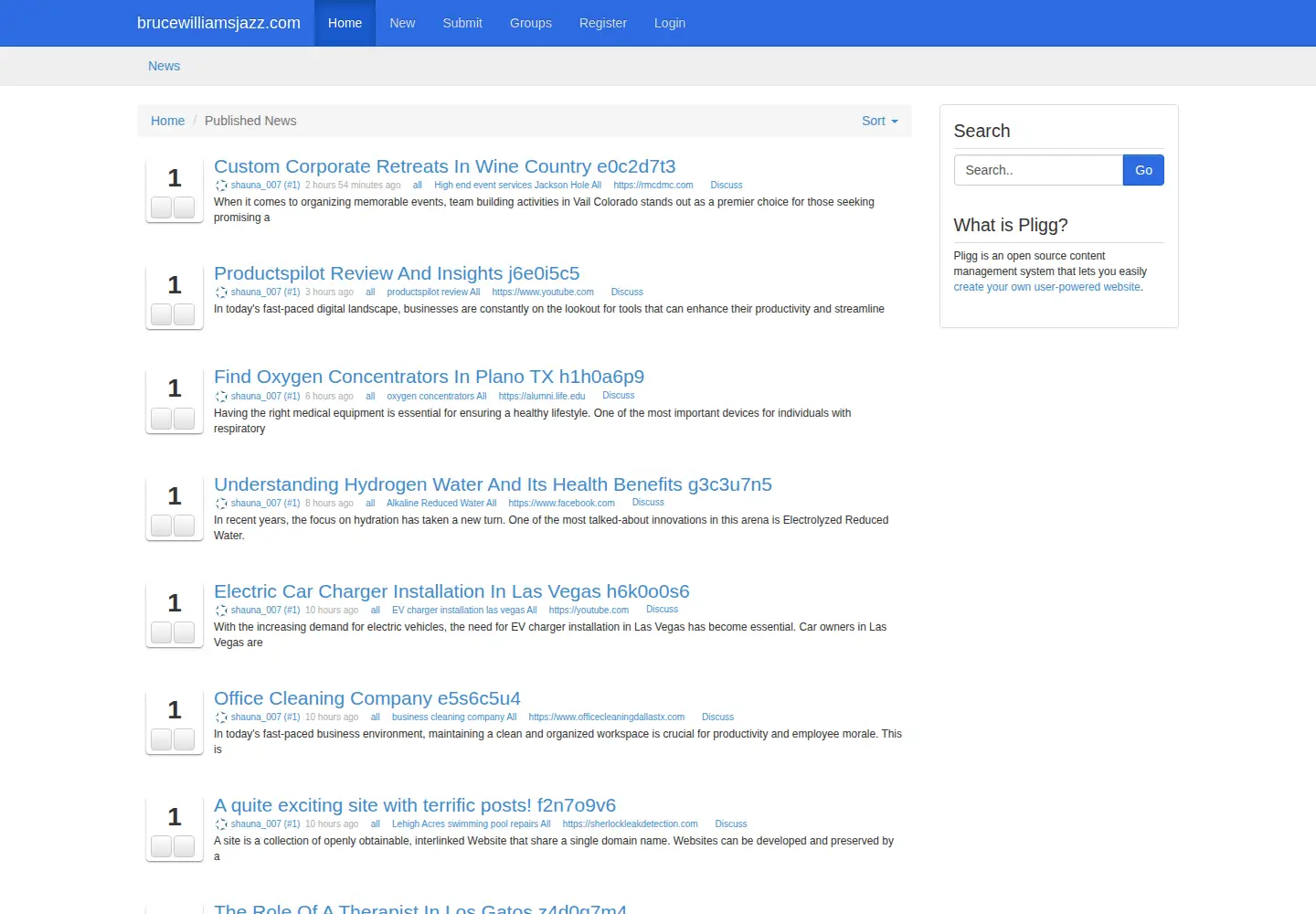
Task: Click the avatar icon on the Productspilot Review post
Action: tap(221, 292)
